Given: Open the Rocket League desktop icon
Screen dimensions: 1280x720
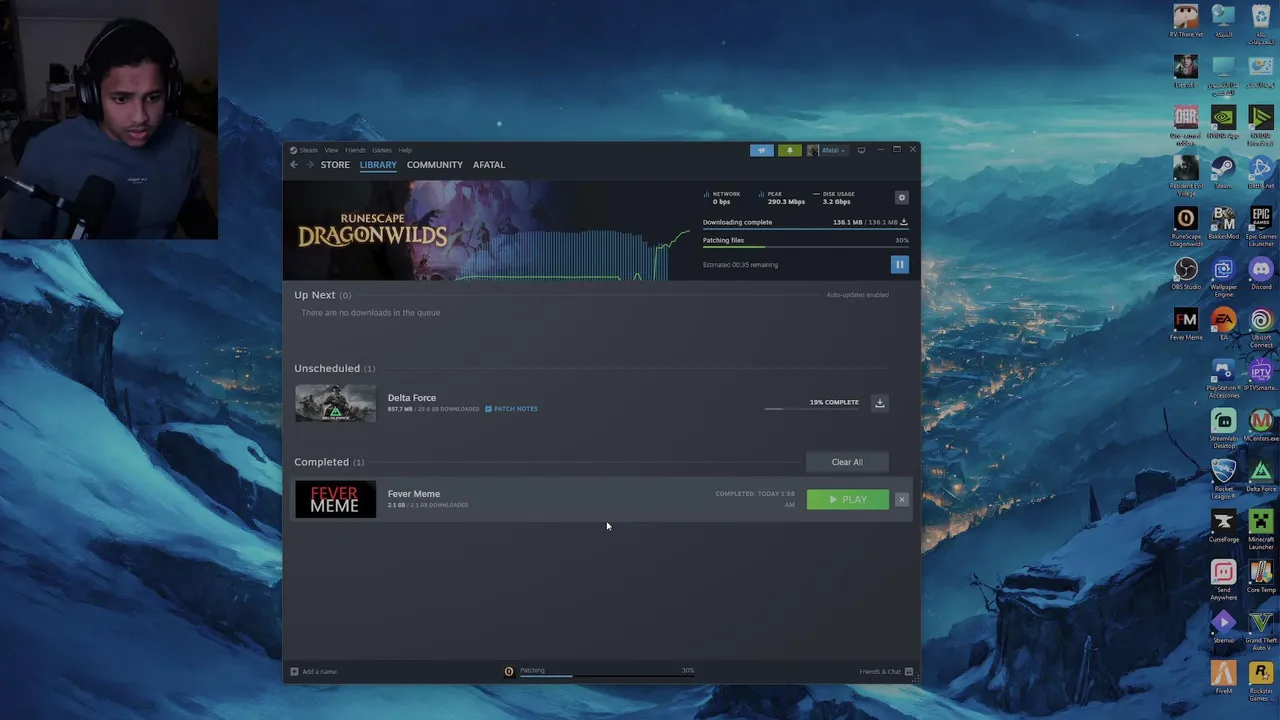Looking at the screenshot, I should 1223,478.
